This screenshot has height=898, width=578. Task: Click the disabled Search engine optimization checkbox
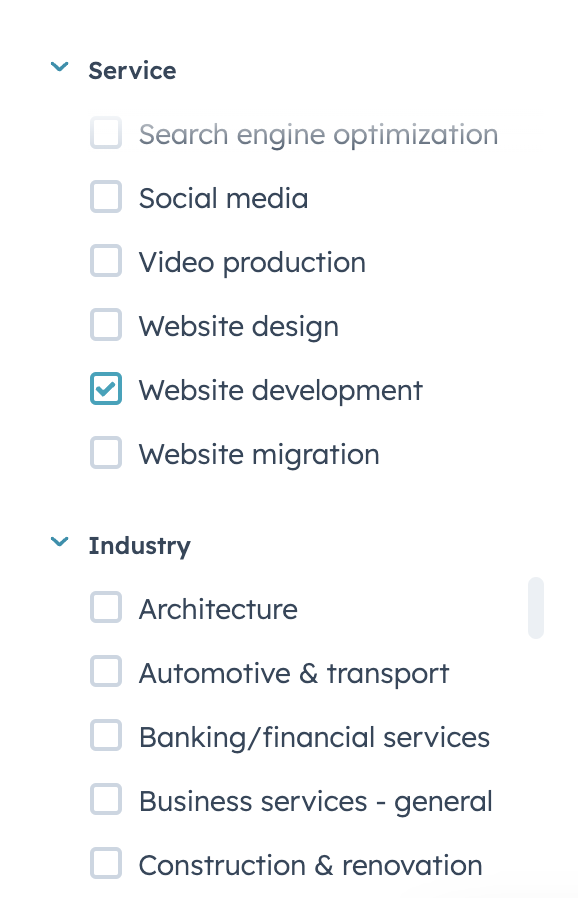(106, 133)
